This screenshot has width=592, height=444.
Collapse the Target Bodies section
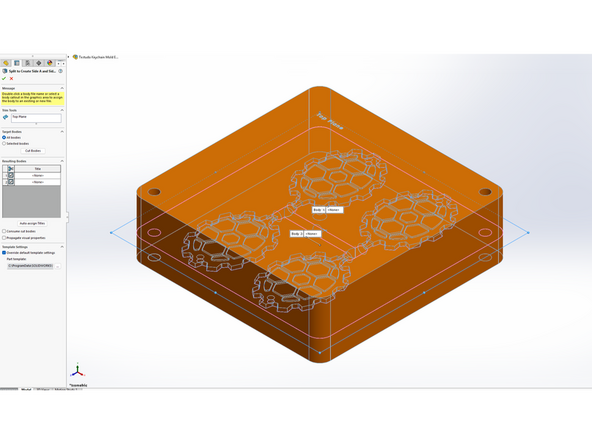coord(62,132)
